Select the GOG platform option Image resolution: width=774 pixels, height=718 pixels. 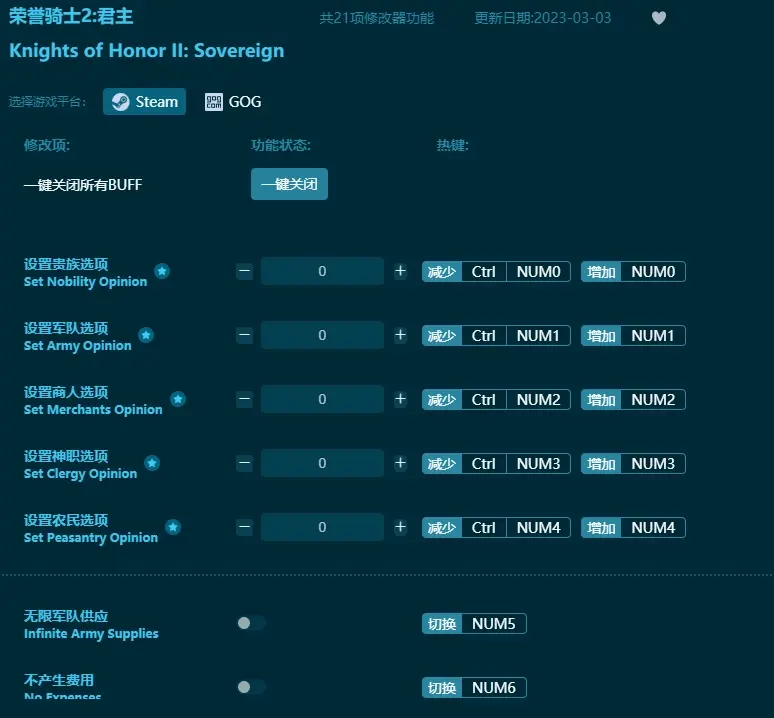tap(233, 102)
